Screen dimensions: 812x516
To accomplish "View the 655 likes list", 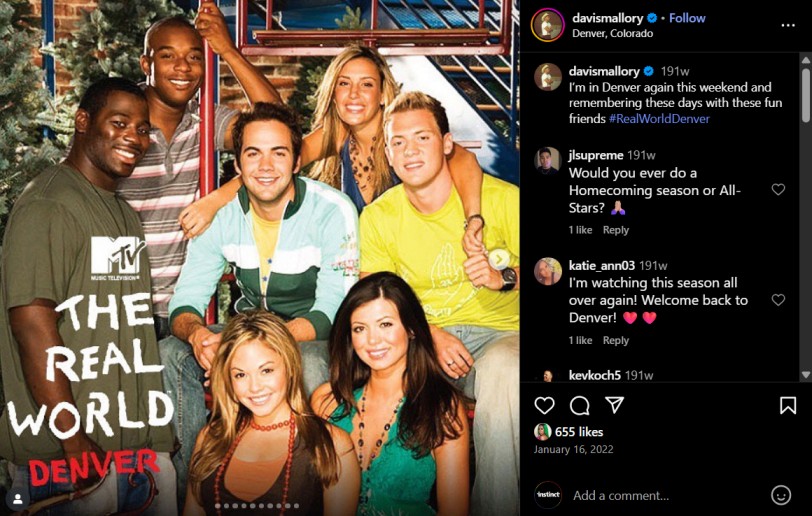I will click(x=578, y=432).
